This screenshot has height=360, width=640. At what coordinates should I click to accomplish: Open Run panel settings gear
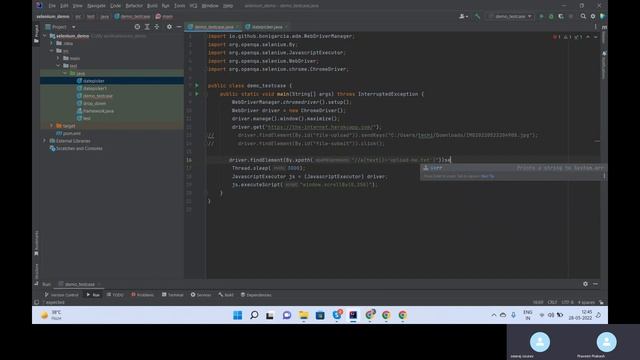pos(585,284)
